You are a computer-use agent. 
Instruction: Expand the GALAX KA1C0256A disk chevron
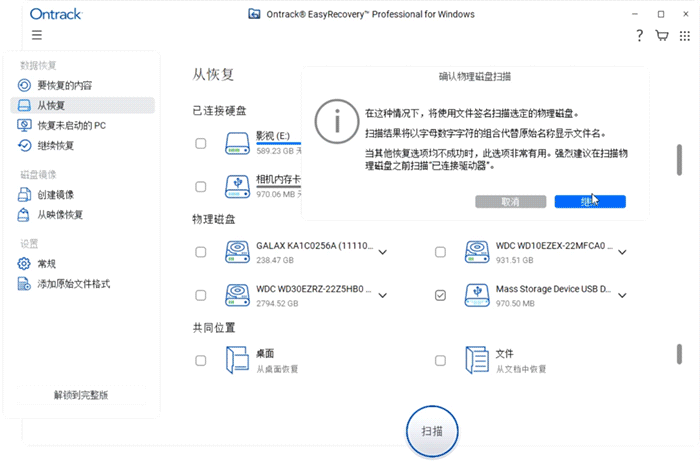(383, 252)
